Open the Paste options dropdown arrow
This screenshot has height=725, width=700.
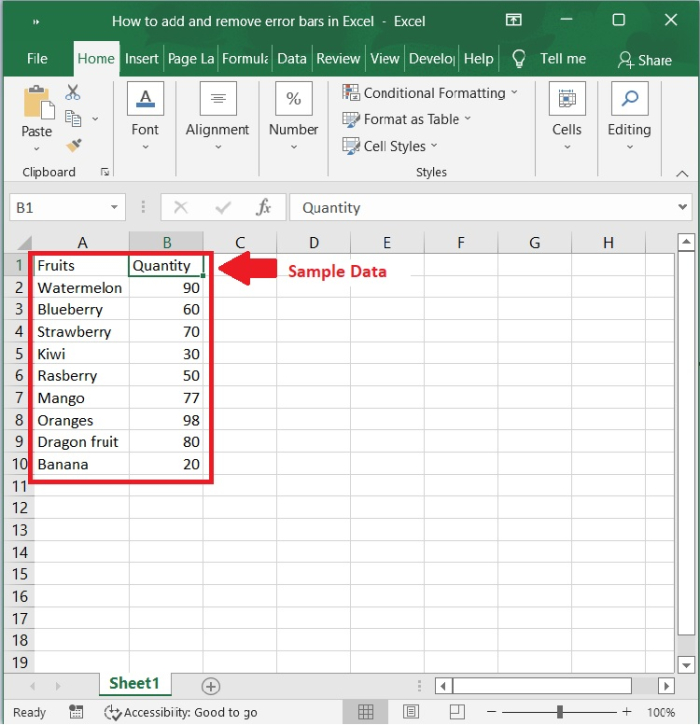37,149
